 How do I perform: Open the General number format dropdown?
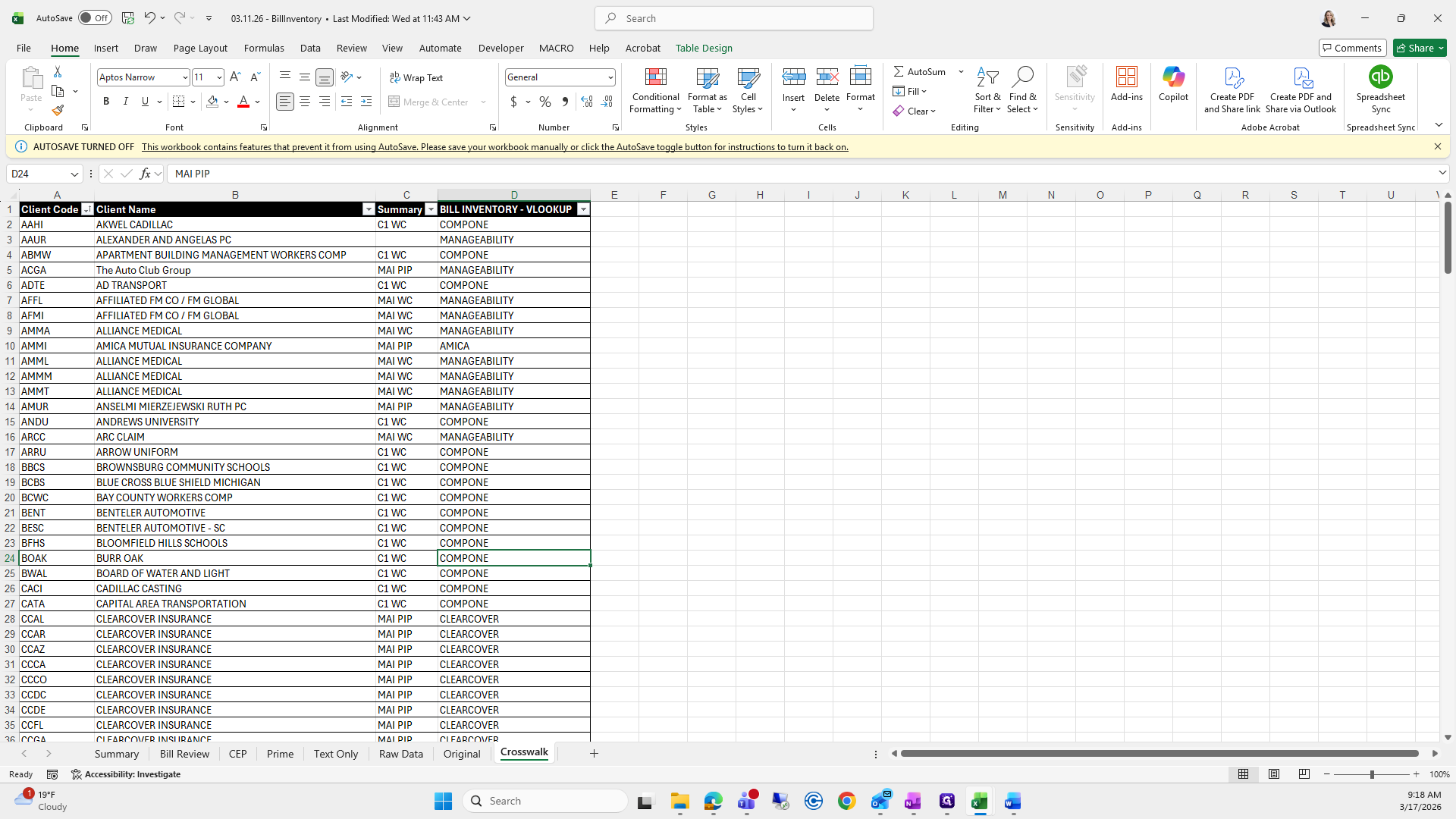pos(610,77)
